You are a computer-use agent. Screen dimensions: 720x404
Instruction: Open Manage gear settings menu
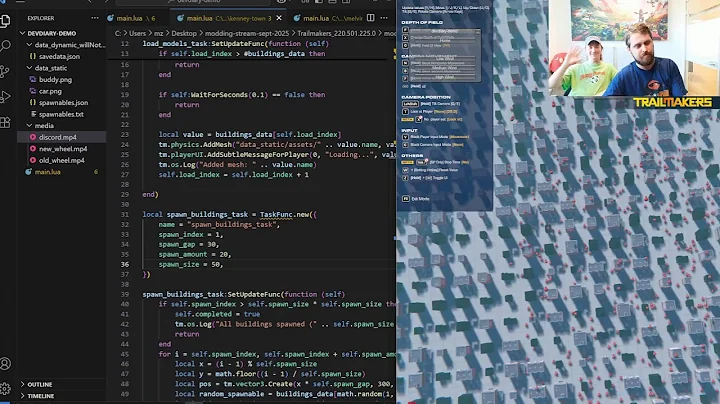tap(6, 388)
